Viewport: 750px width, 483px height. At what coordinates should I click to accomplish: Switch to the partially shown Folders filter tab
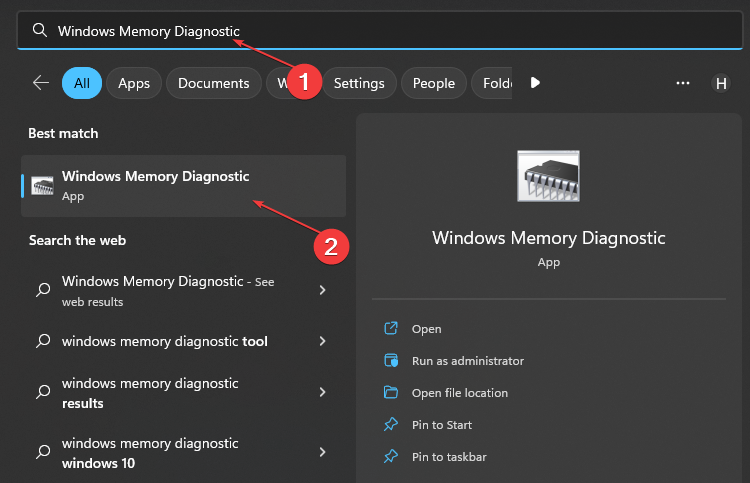pyautogui.click(x=492, y=83)
